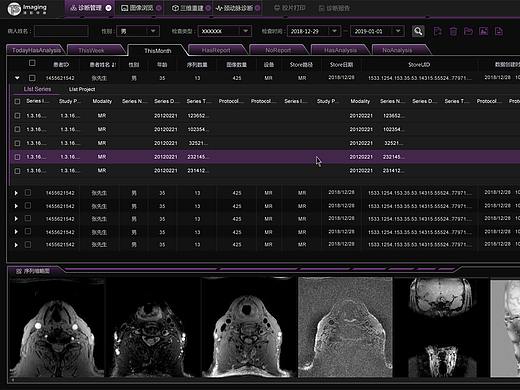Screen dimensions: 520x390
Task: Check the highlighted series row 232145
Action: point(17,157)
